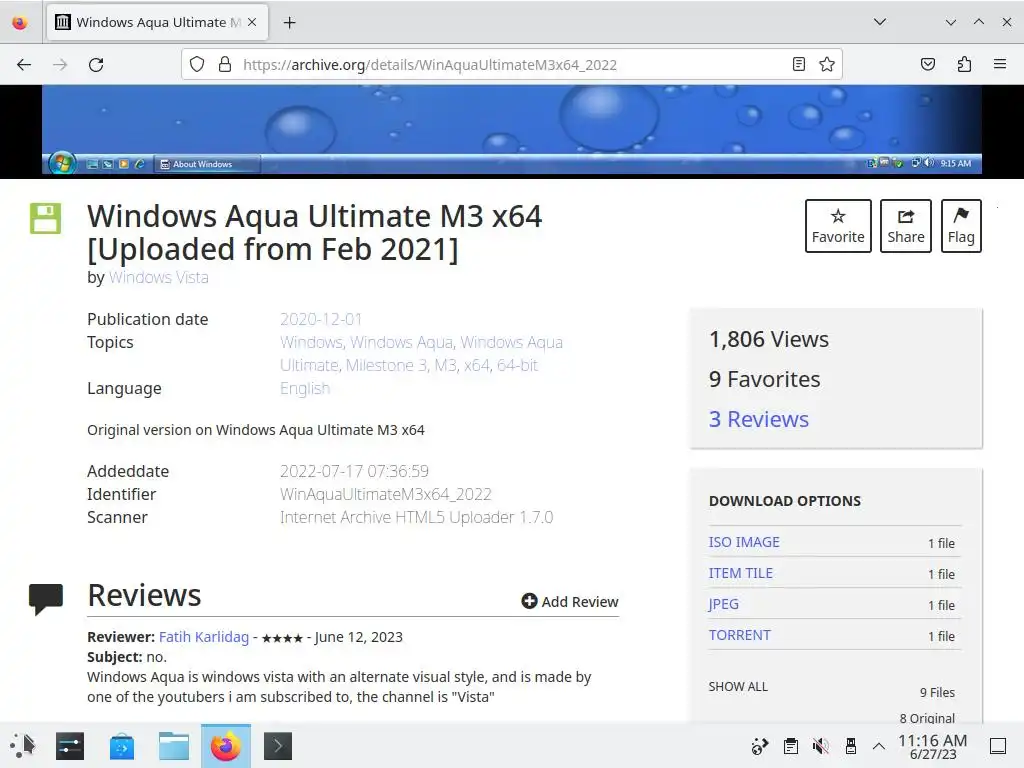Select the identifier text WinAquaUltimateM3x64_2022

[386, 494]
